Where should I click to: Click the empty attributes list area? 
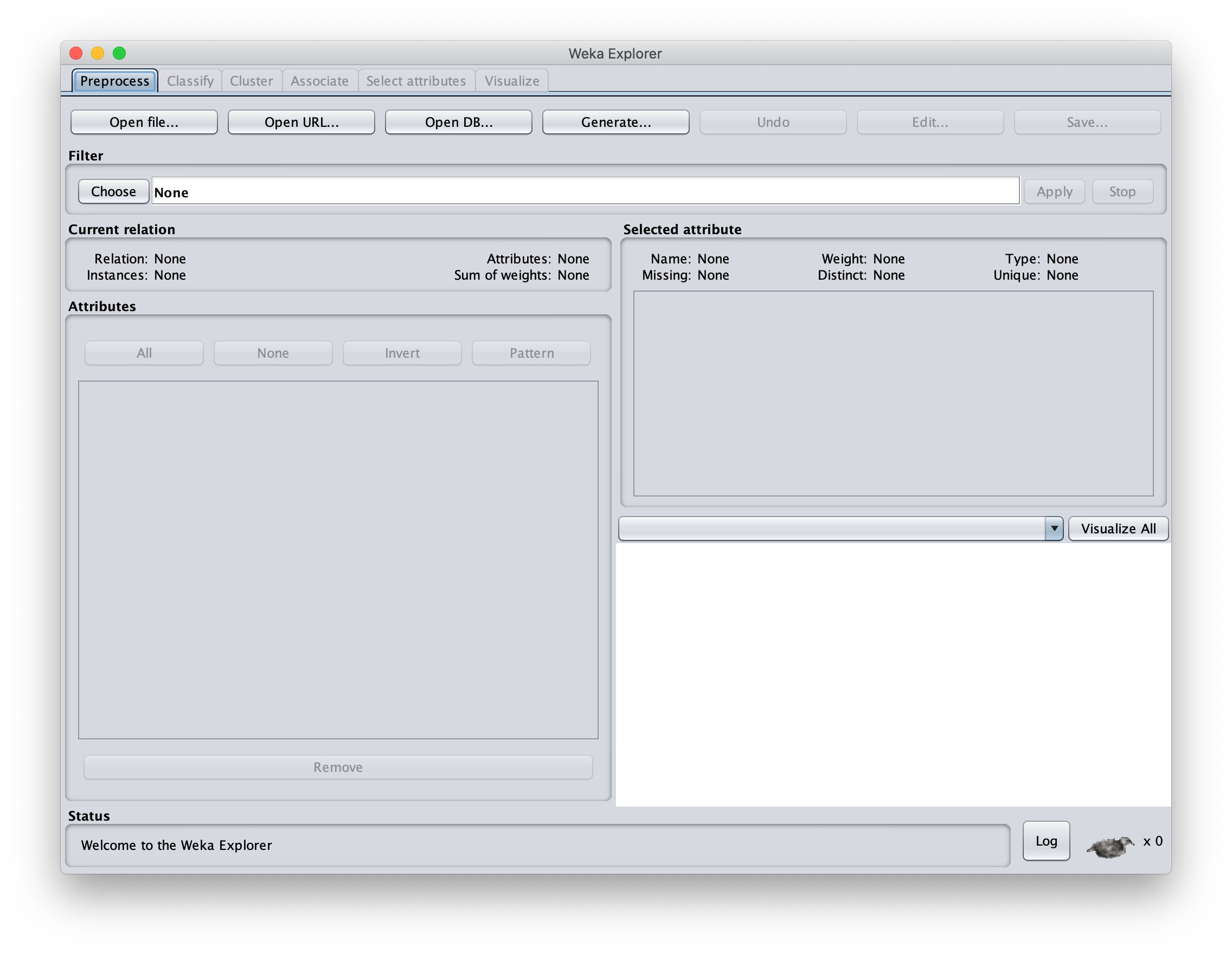338,560
